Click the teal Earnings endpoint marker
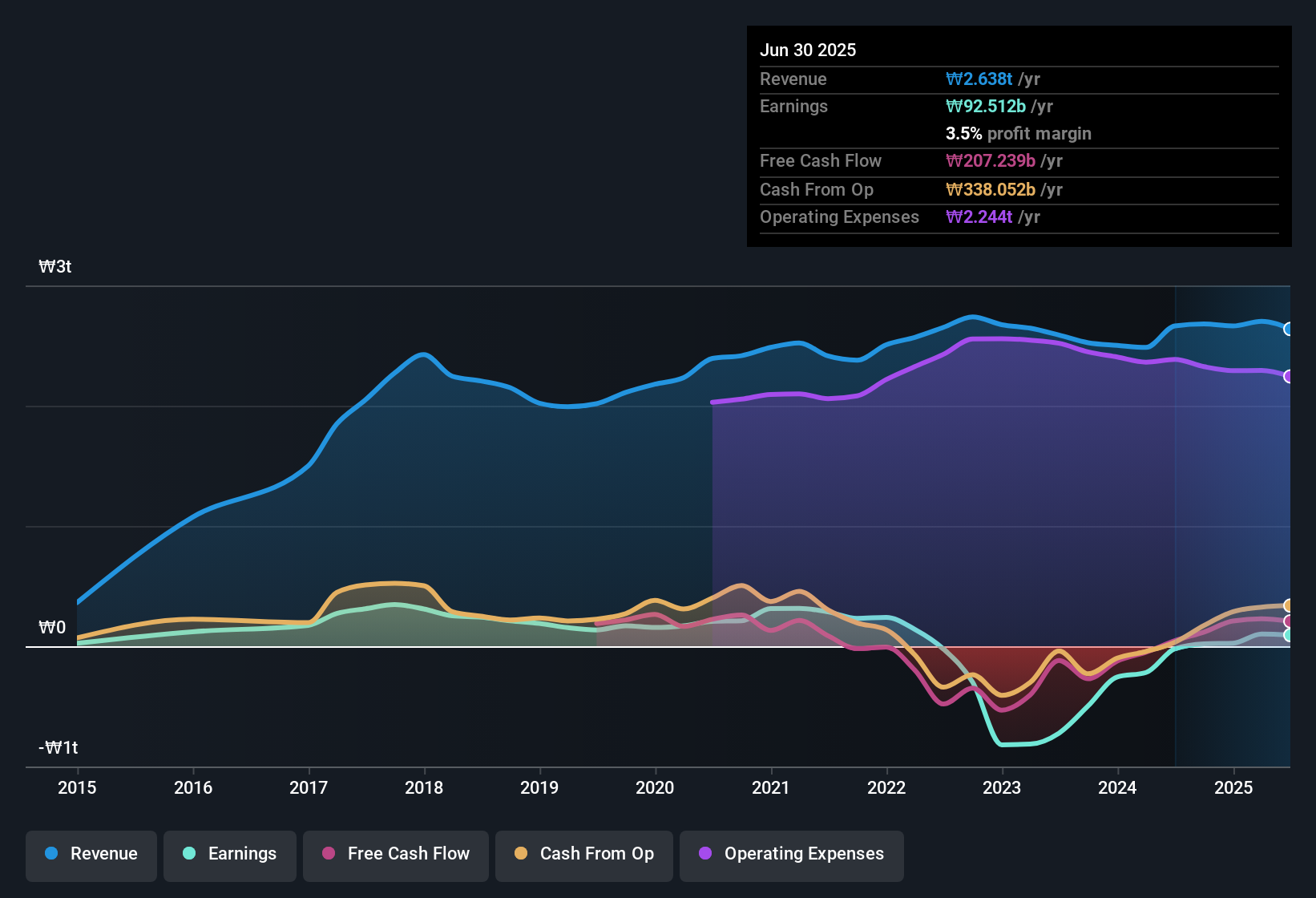Screen dimensions: 1316x898 [x=1289, y=635]
